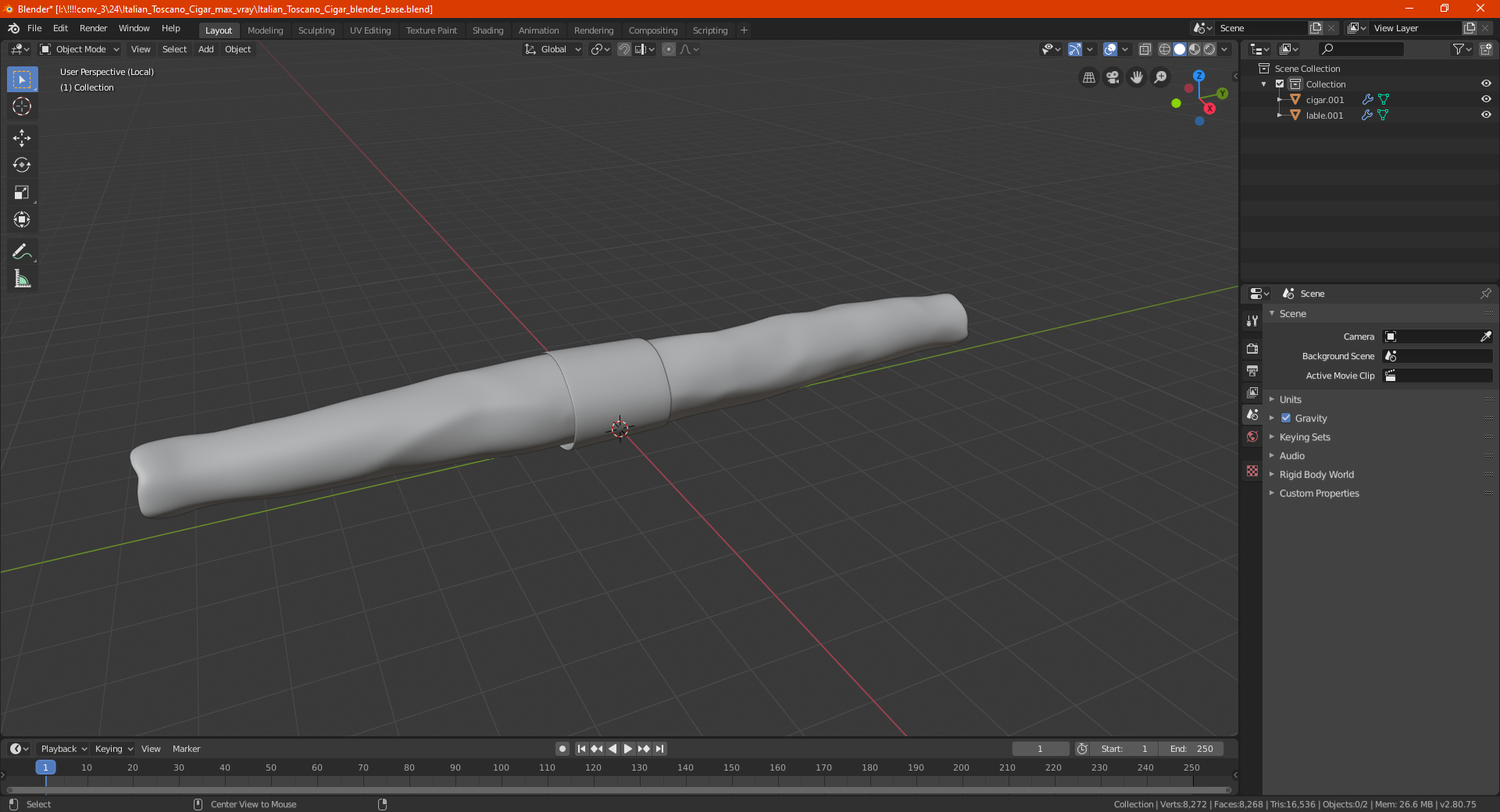Click the eyedropper next to Camera field
1500x812 pixels.
(x=1485, y=337)
